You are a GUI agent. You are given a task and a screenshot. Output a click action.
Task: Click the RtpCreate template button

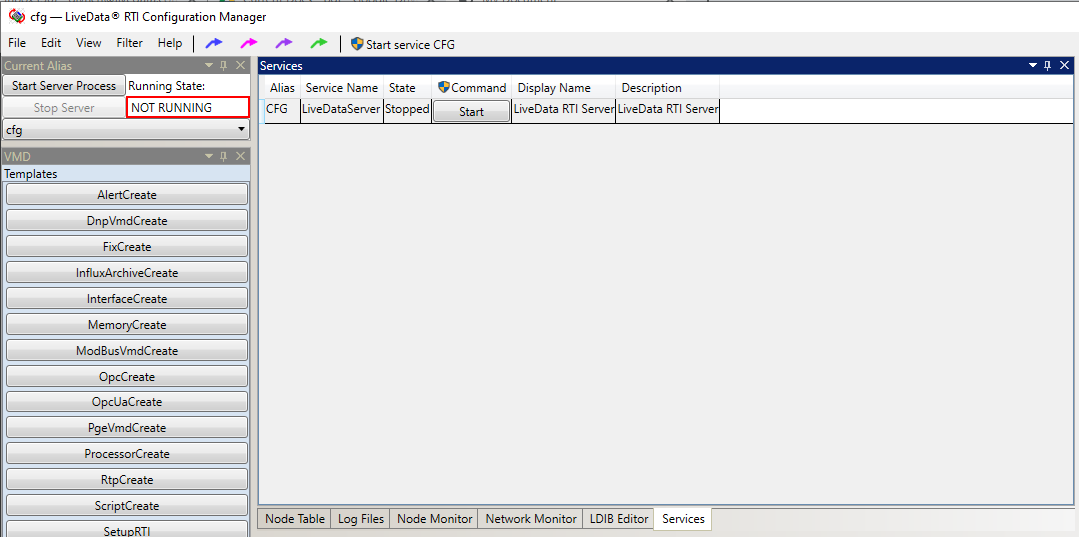127,480
